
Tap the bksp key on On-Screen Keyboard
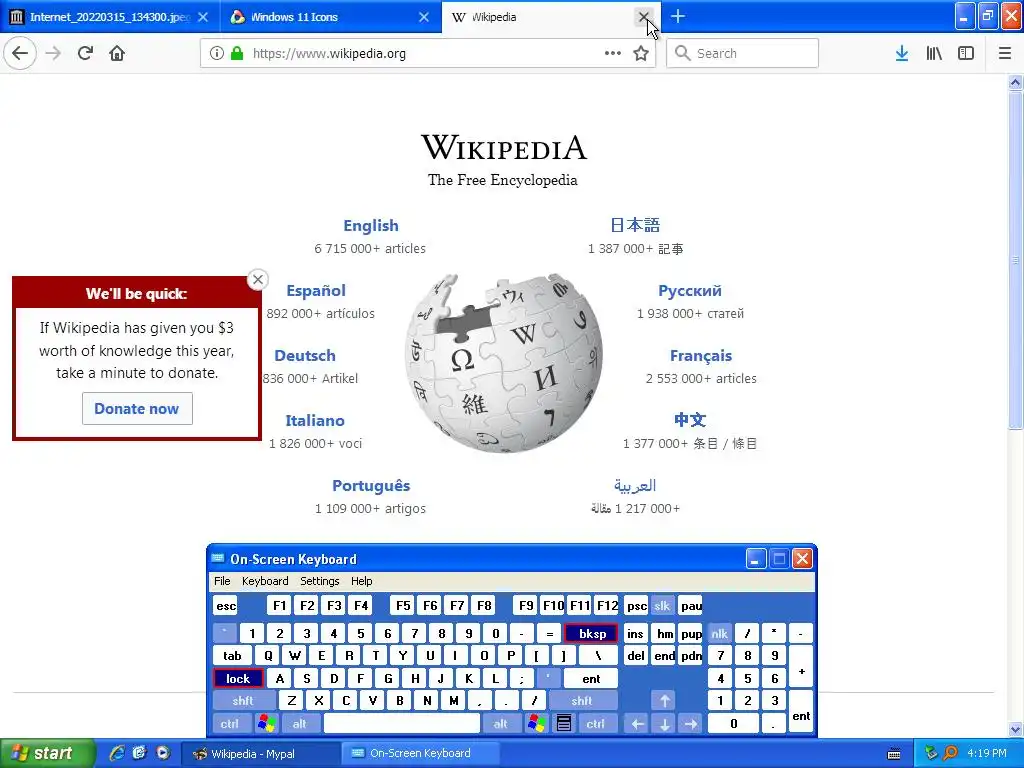(x=592, y=633)
